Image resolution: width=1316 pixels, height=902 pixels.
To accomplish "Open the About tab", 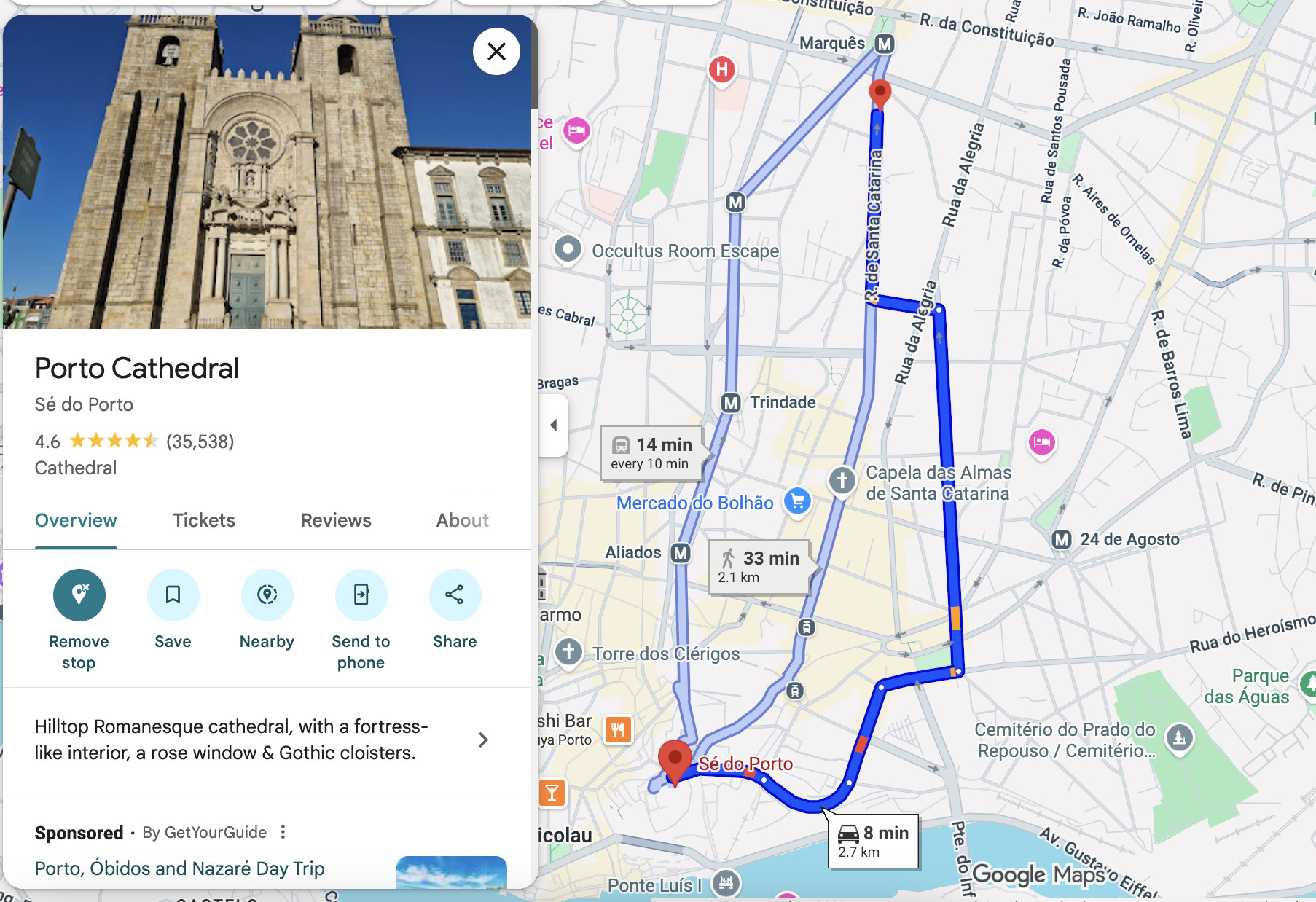I will tap(462, 520).
